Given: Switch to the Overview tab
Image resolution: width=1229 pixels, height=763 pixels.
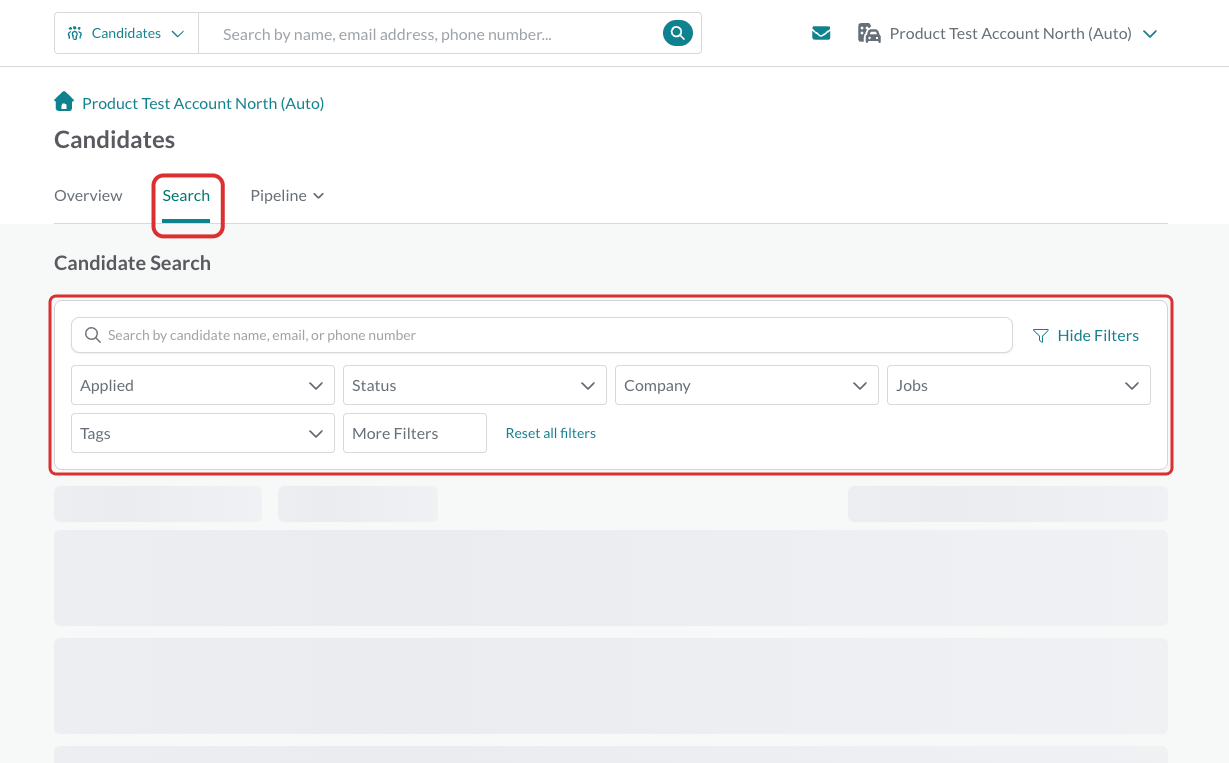Looking at the screenshot, I should [88, 196].
